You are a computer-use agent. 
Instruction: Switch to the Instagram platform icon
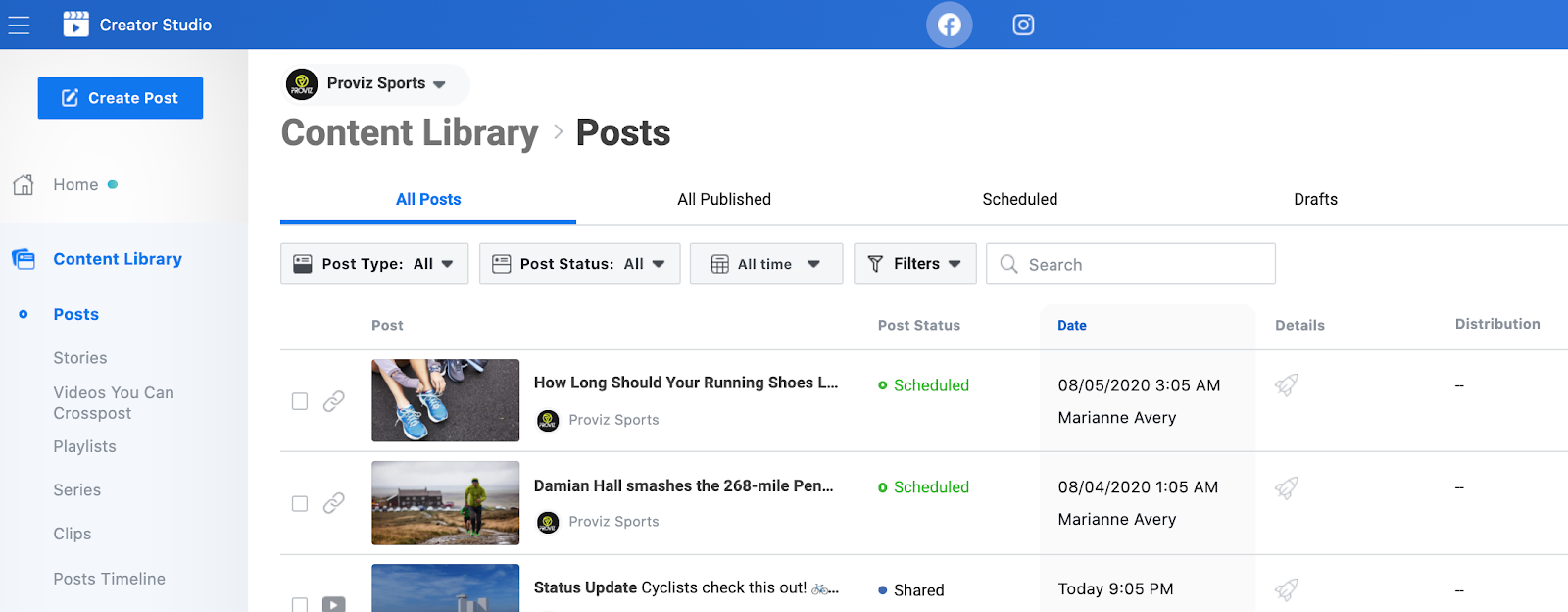(x=1023, y=25)
